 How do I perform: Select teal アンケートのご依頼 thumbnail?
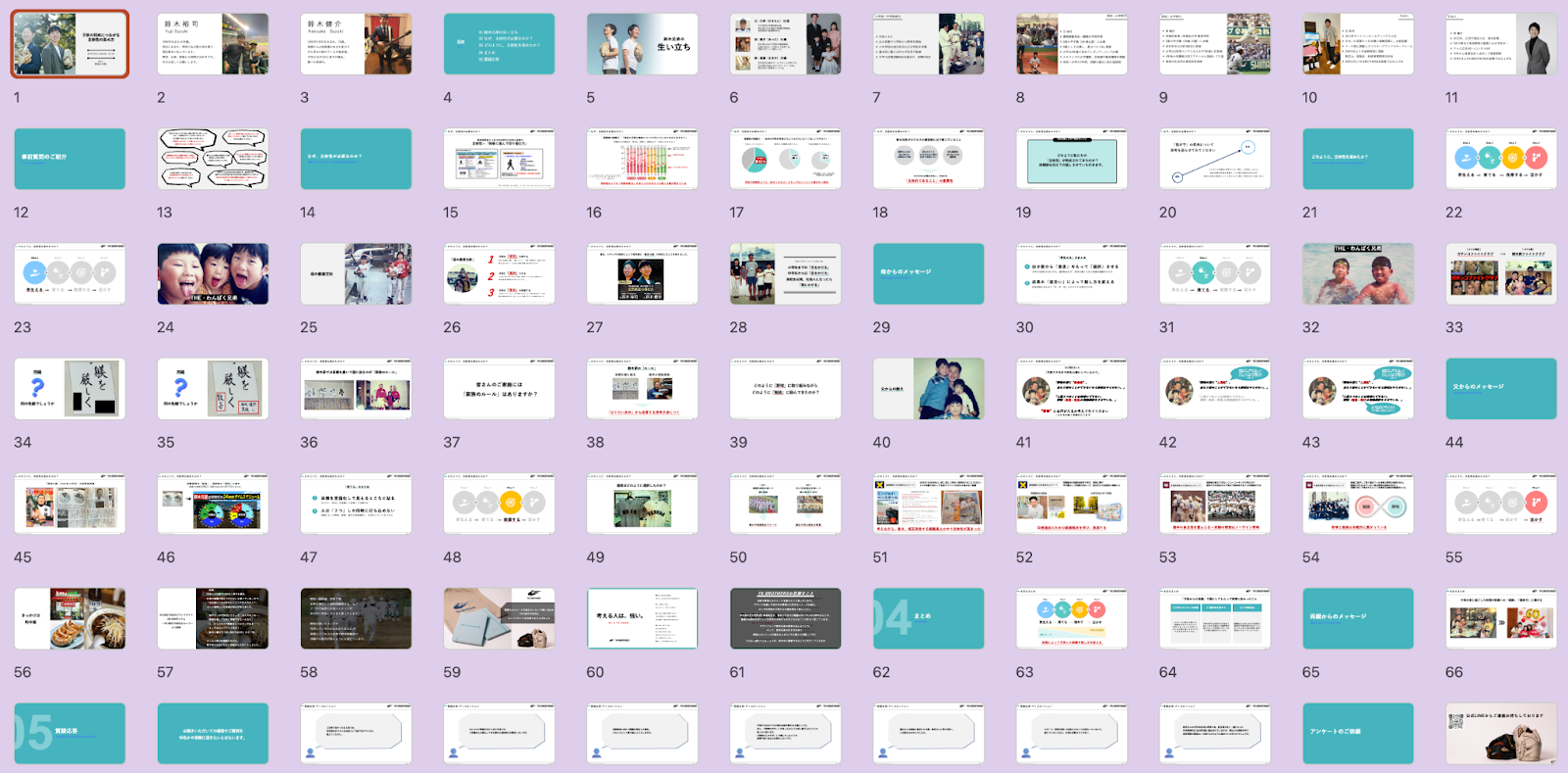coord(1357,733)
